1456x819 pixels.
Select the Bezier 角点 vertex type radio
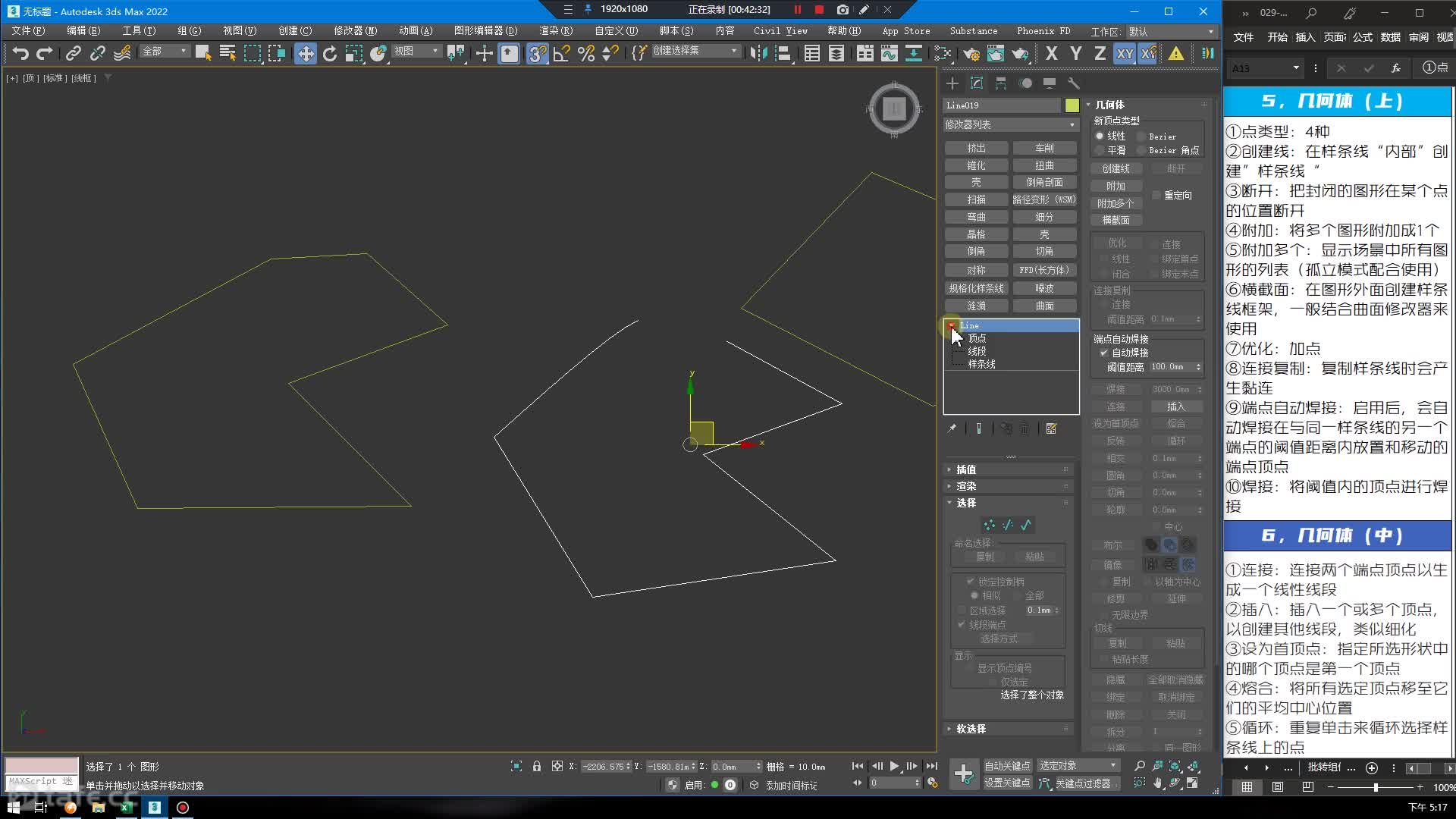1141,150
